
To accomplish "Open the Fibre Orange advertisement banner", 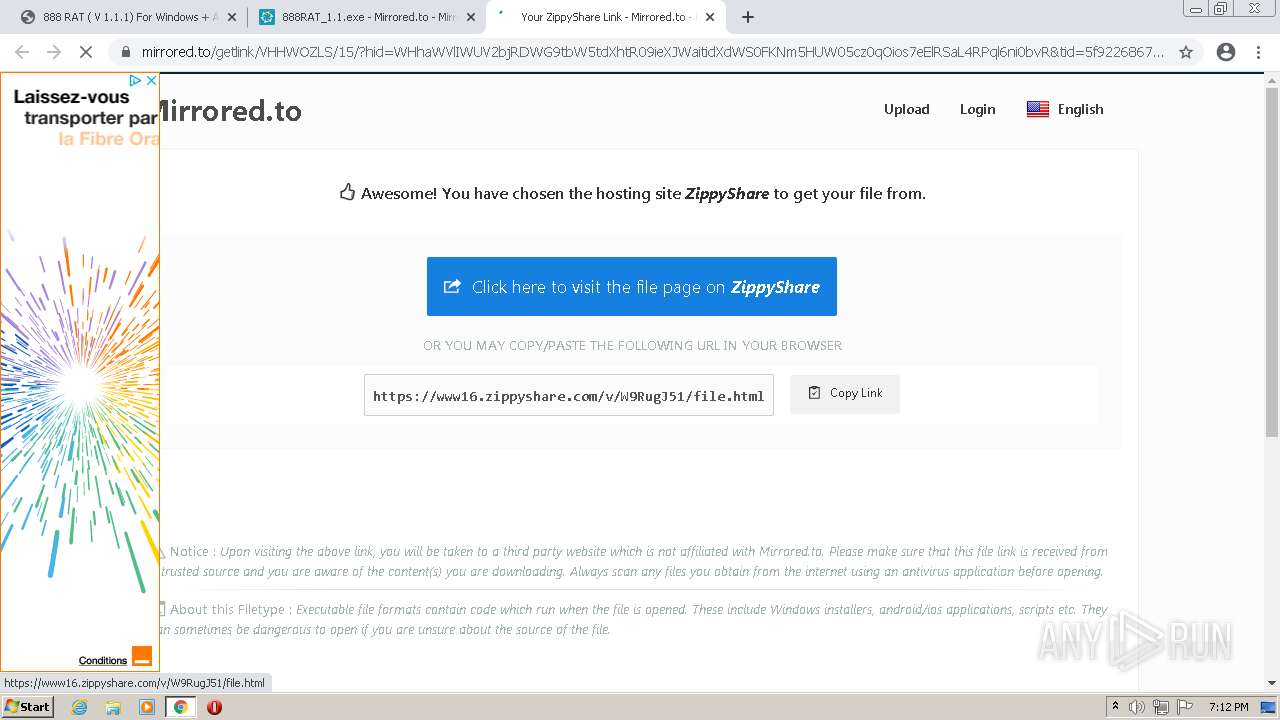I will click(80, 370).
